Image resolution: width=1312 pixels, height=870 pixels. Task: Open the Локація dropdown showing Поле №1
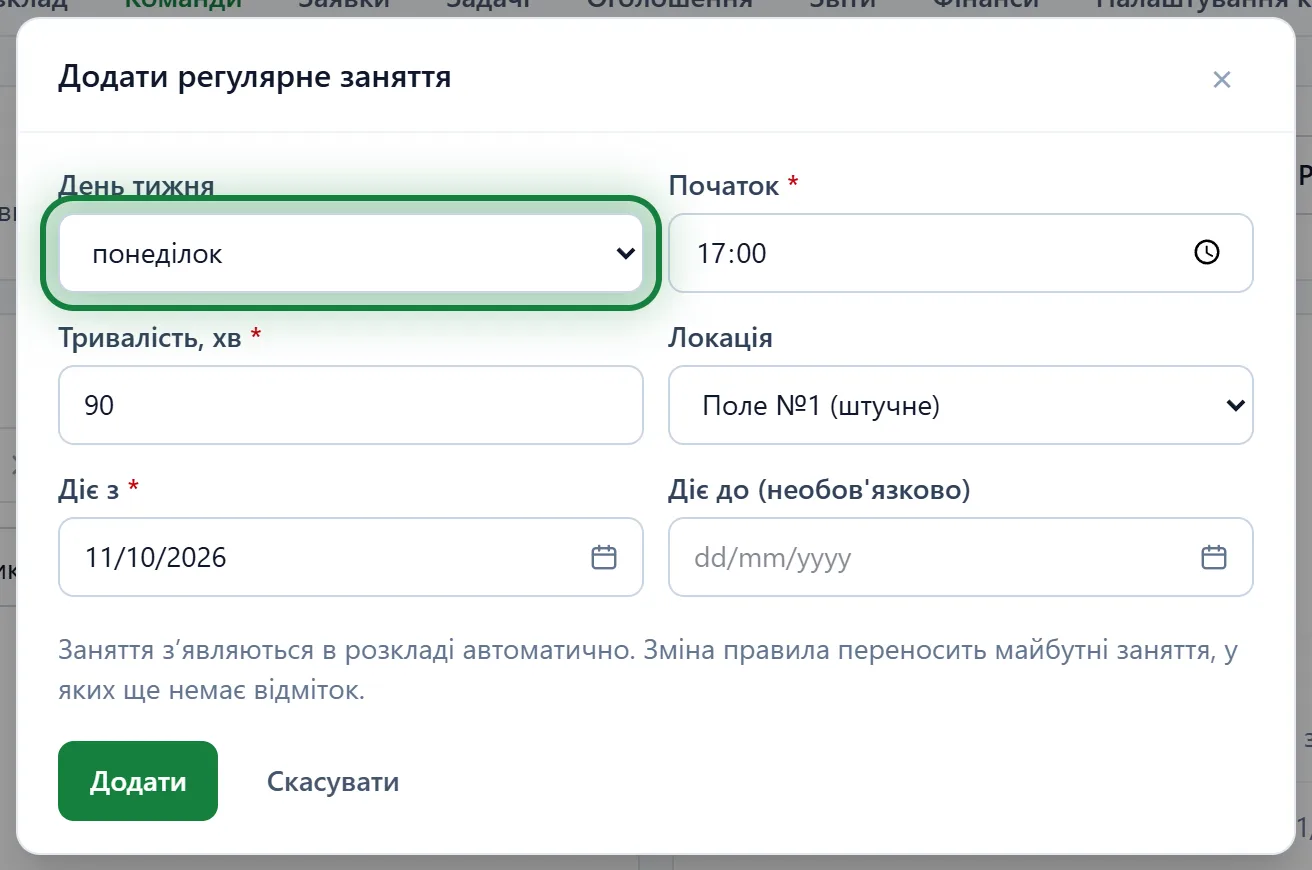click(x=960, y=405)
